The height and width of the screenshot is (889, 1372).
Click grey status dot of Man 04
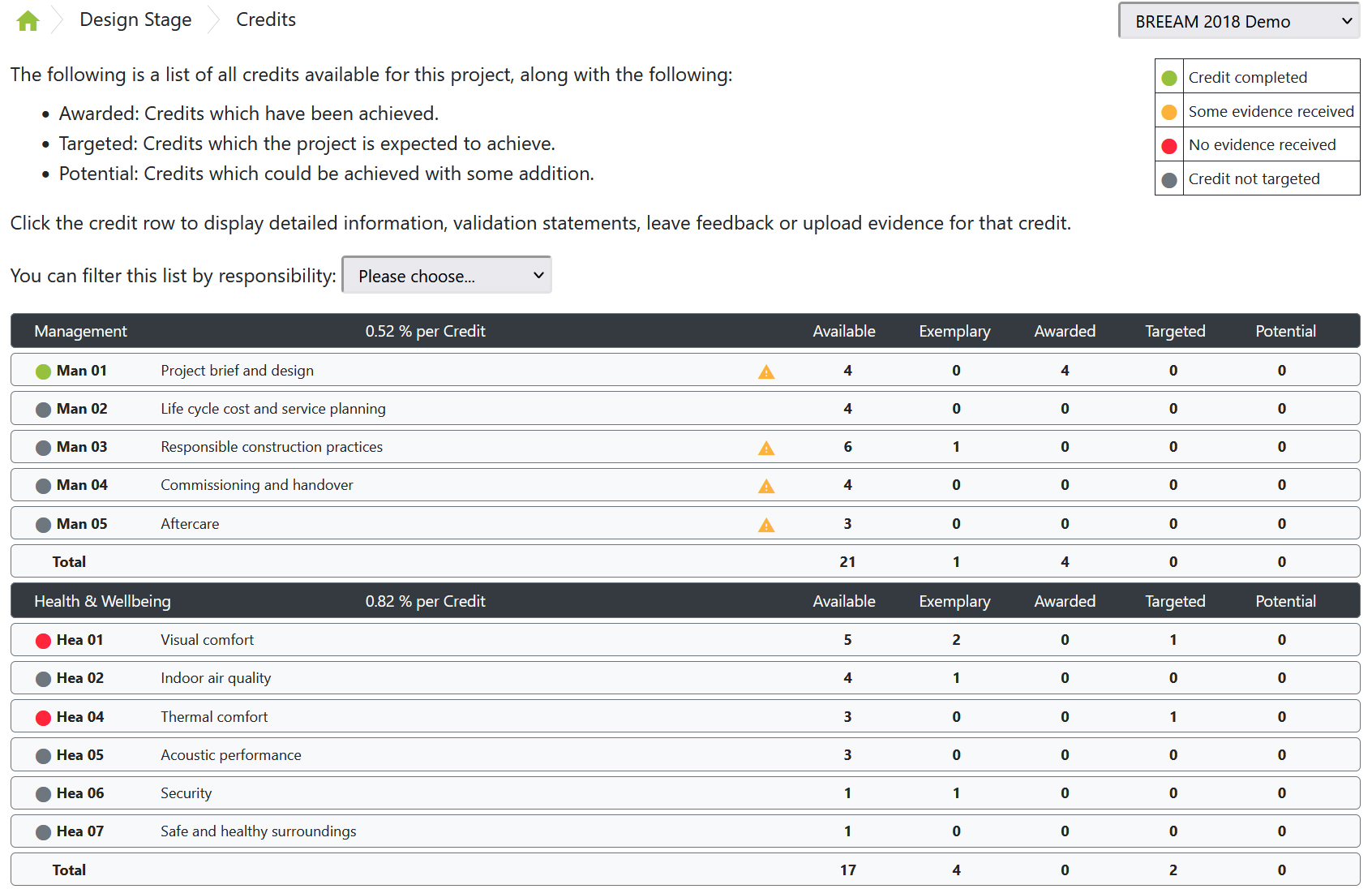44,486
